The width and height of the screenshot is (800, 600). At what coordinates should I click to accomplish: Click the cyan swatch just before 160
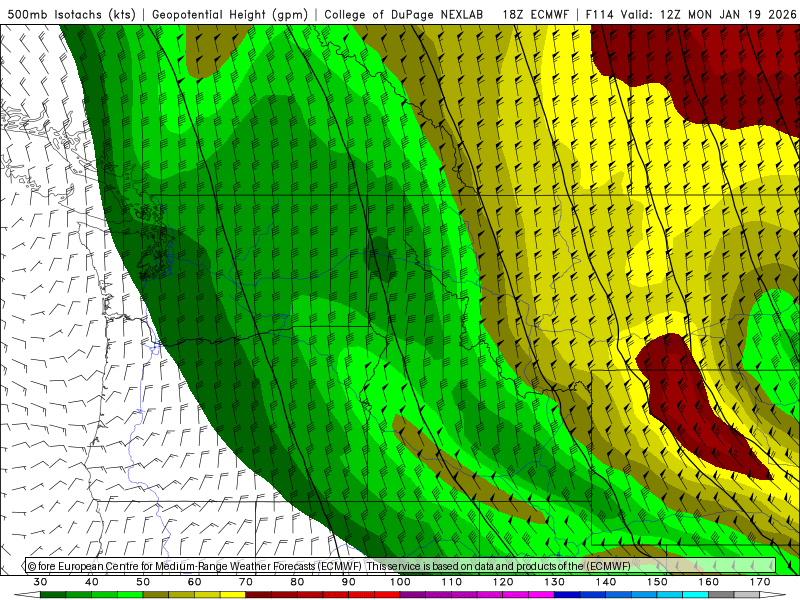coord(696,595)
